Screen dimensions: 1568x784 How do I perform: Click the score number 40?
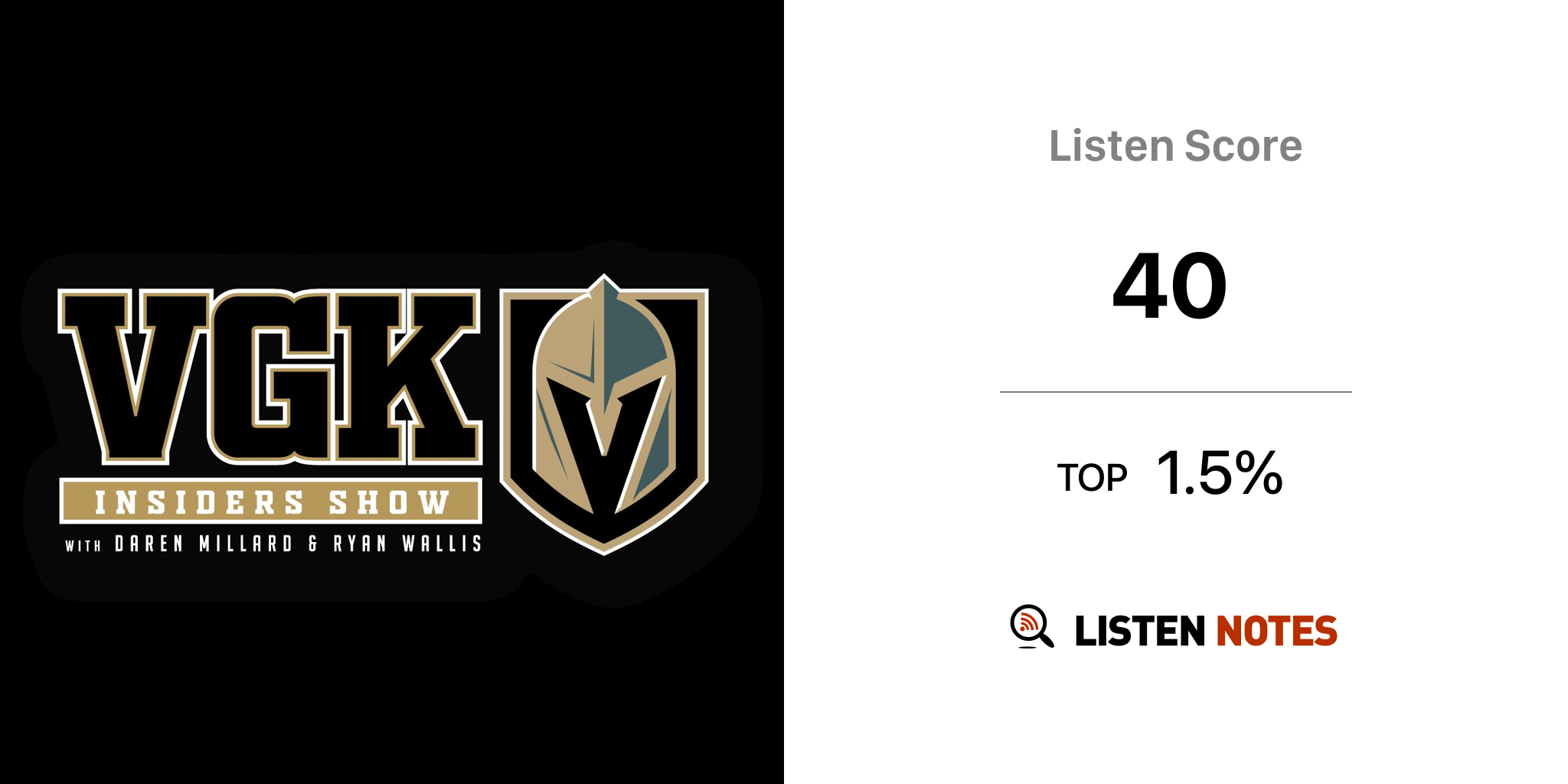tap(1170, 286)
